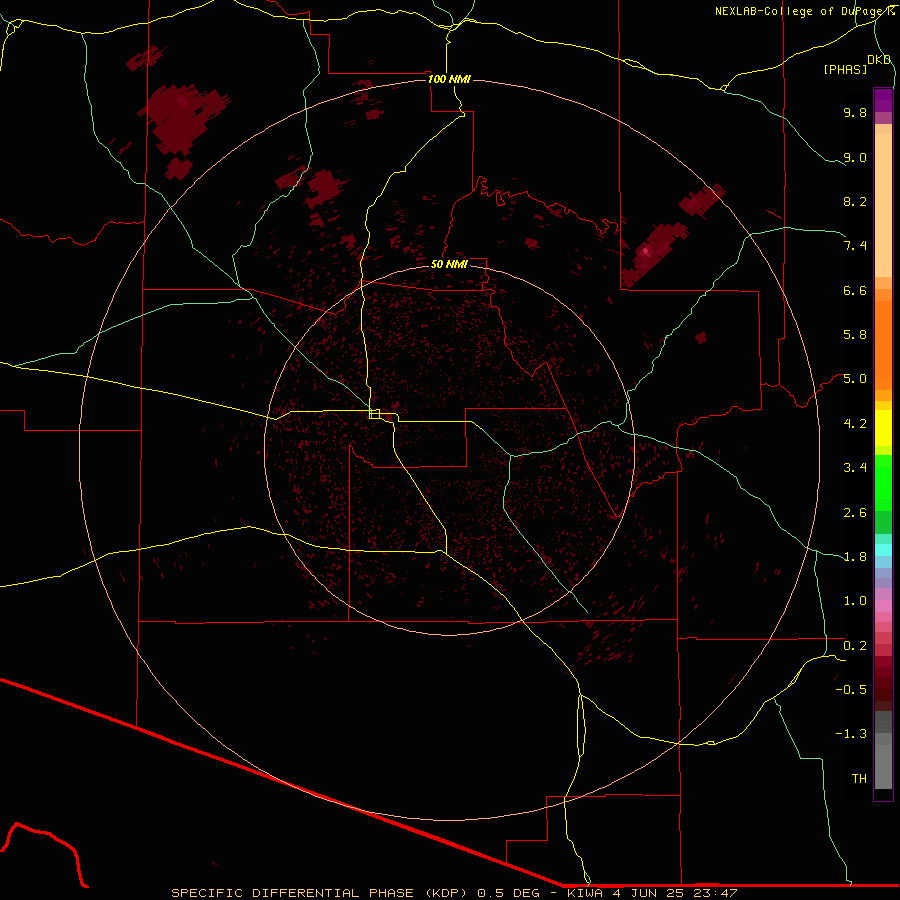
Task: Click the 9.8 value on the color scale
Action: coord(855,112)
